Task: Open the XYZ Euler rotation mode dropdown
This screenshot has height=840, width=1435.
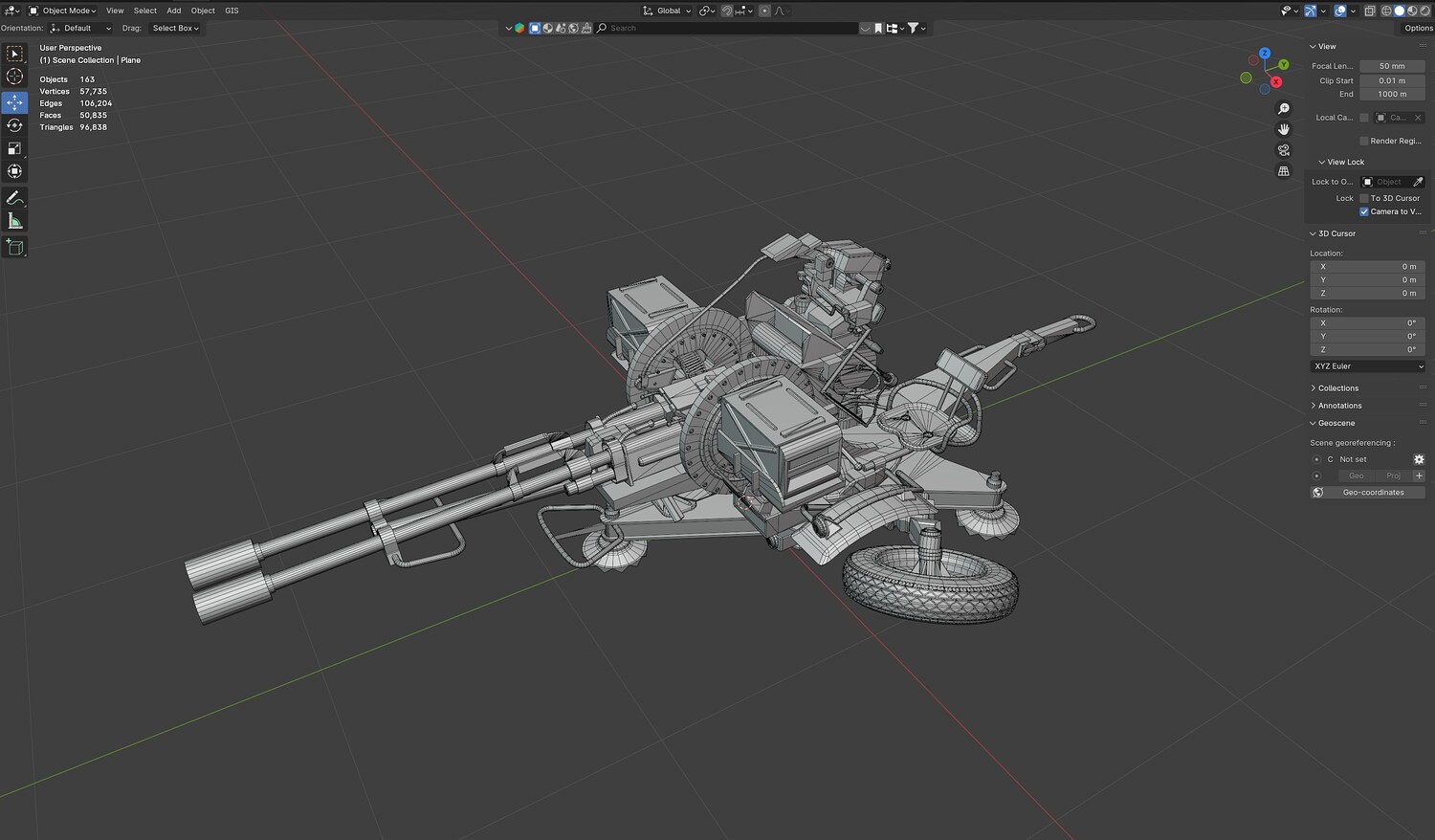Action: (1368, 366)
